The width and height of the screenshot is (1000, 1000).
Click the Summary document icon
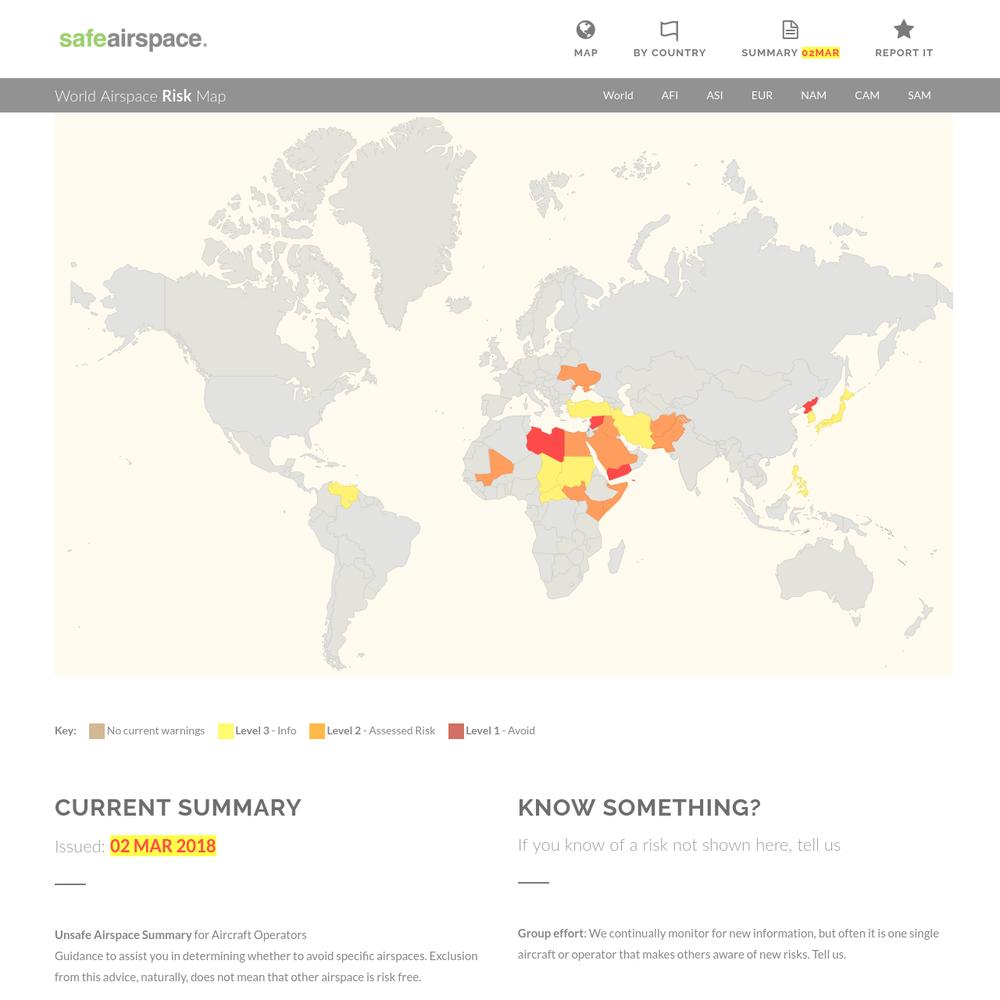[790, 30]
